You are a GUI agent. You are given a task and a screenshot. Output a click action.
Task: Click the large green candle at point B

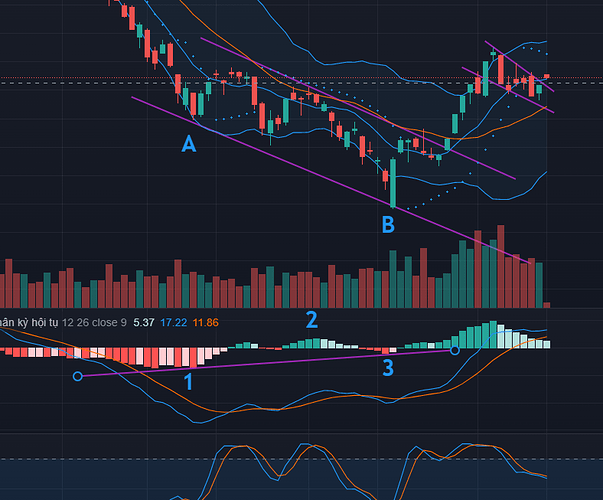click(x=393, y=183)
